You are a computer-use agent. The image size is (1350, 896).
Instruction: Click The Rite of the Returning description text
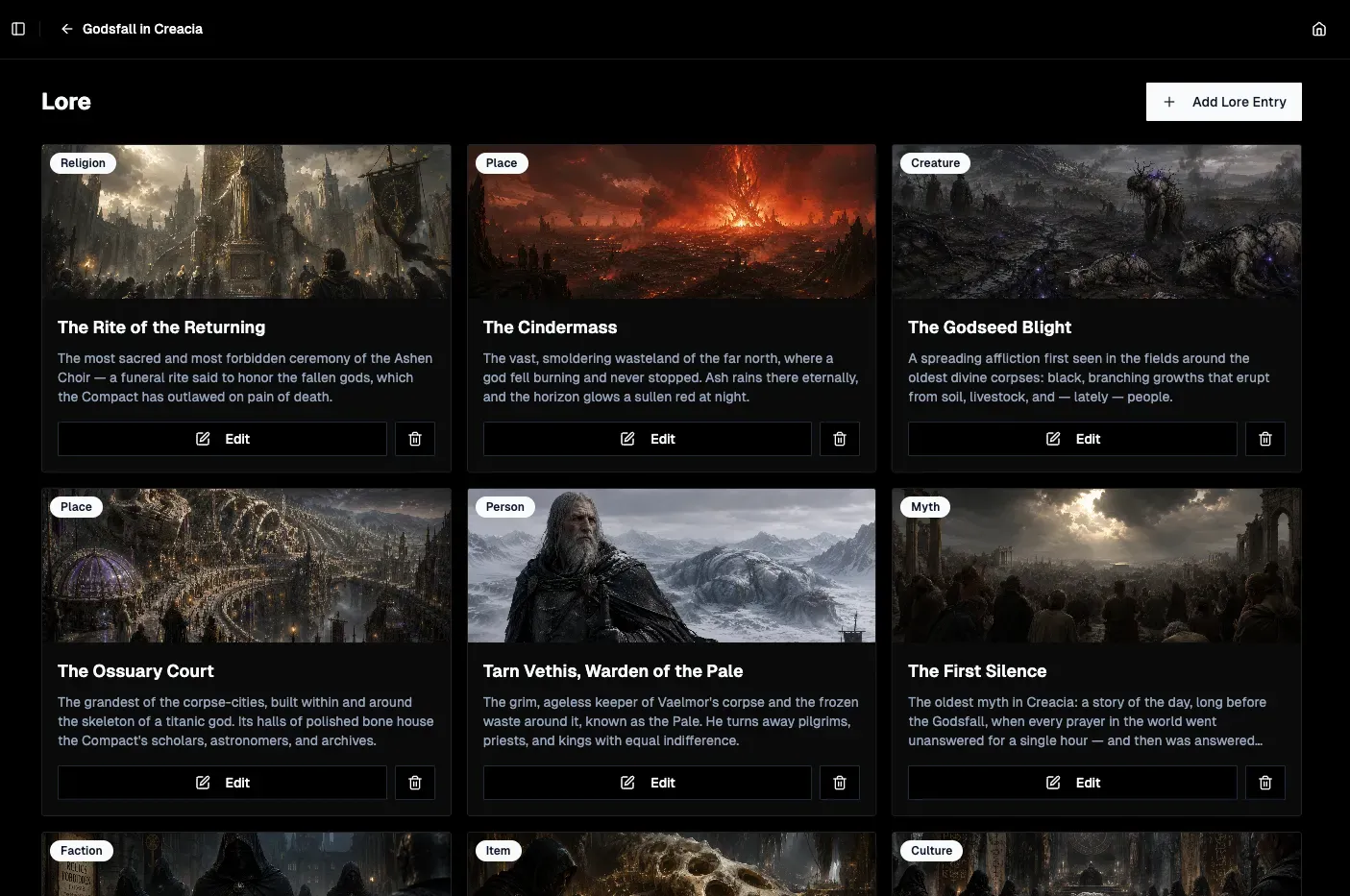click(245, 377)
